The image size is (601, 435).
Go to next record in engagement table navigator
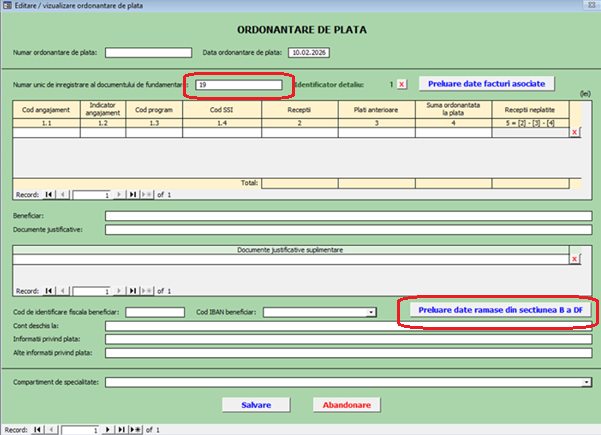tap(119, 195)
